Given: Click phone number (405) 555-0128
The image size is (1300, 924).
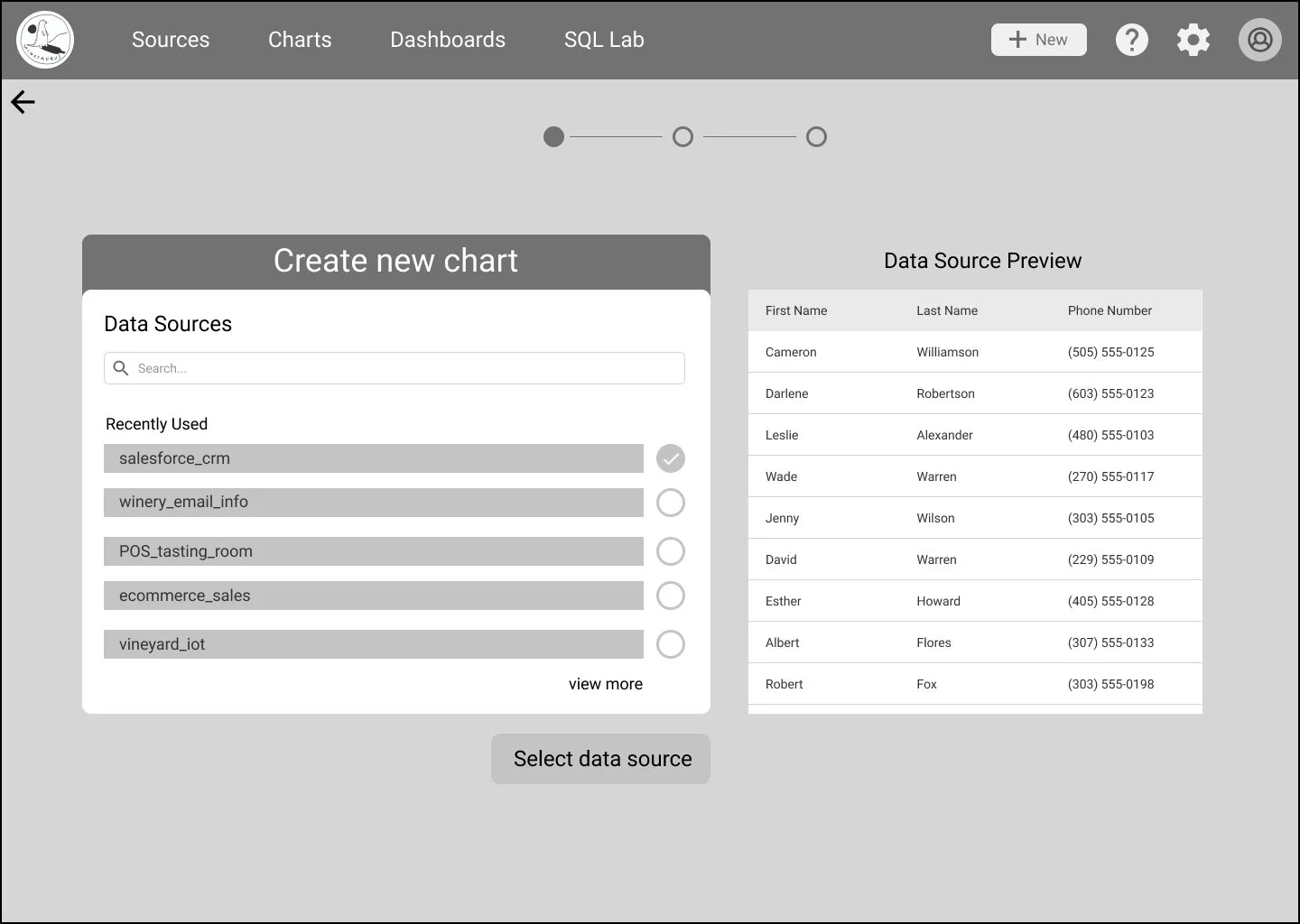Looking at the screenshot, I should tap(1110, 601).
